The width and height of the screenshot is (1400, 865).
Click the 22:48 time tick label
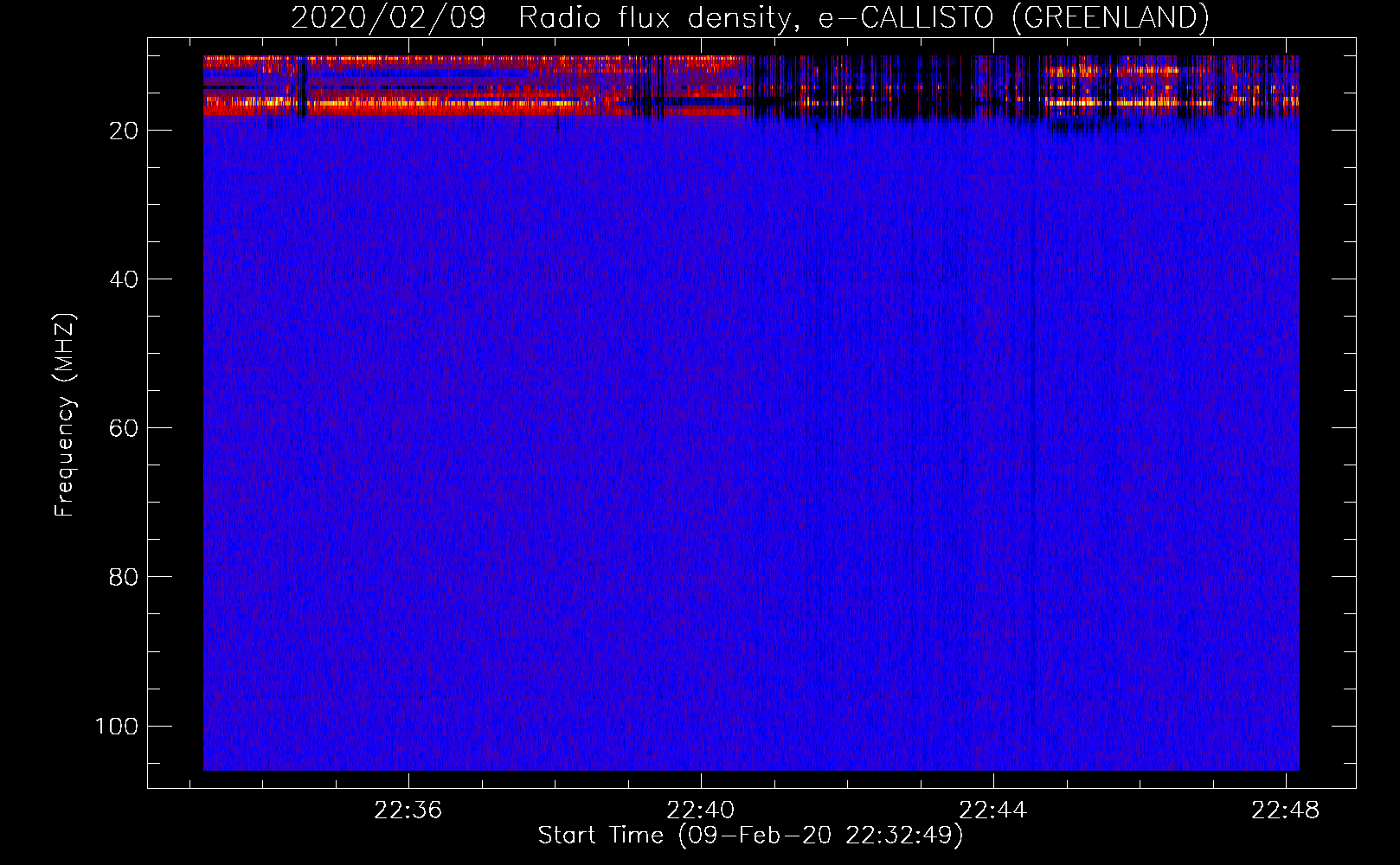pyautogui.click(x=1285, y=811)
